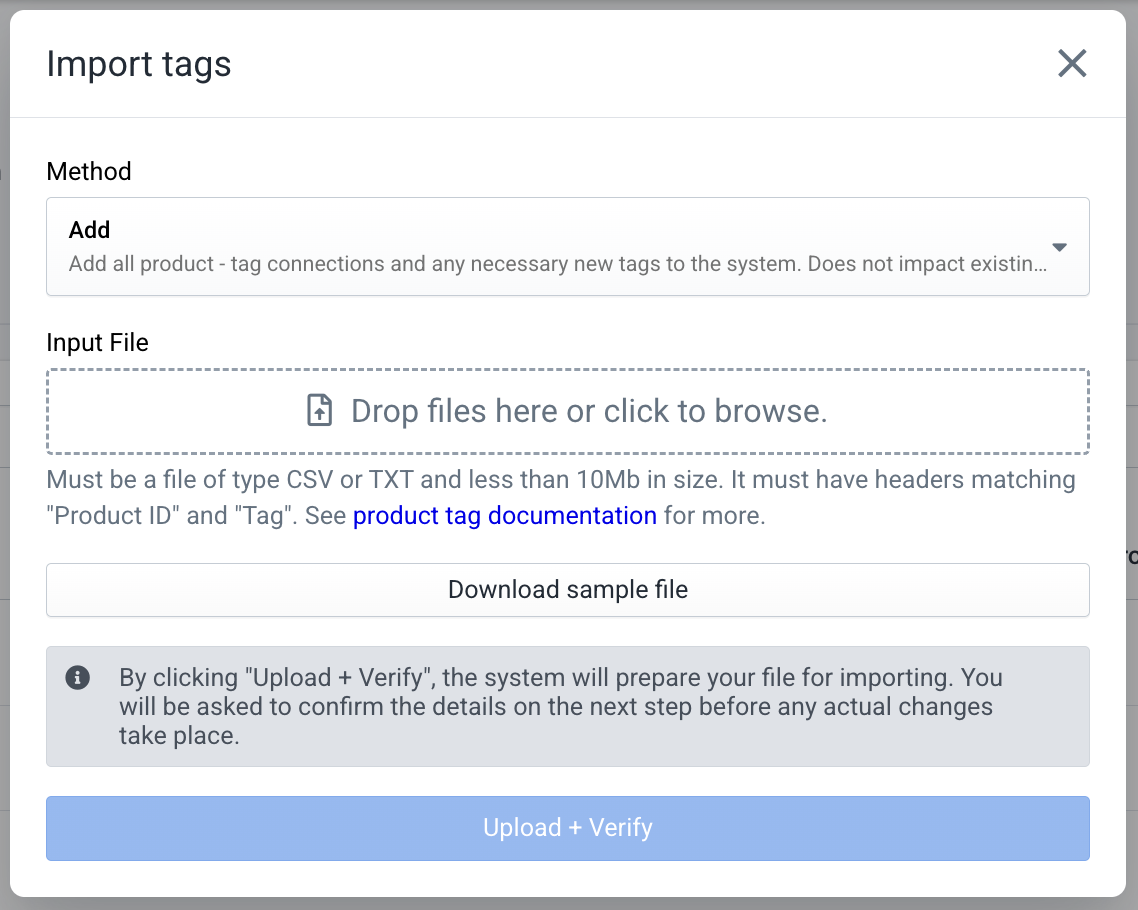
Task: Click the file upload icon in drop zone
Action: [x=318, y=410]
